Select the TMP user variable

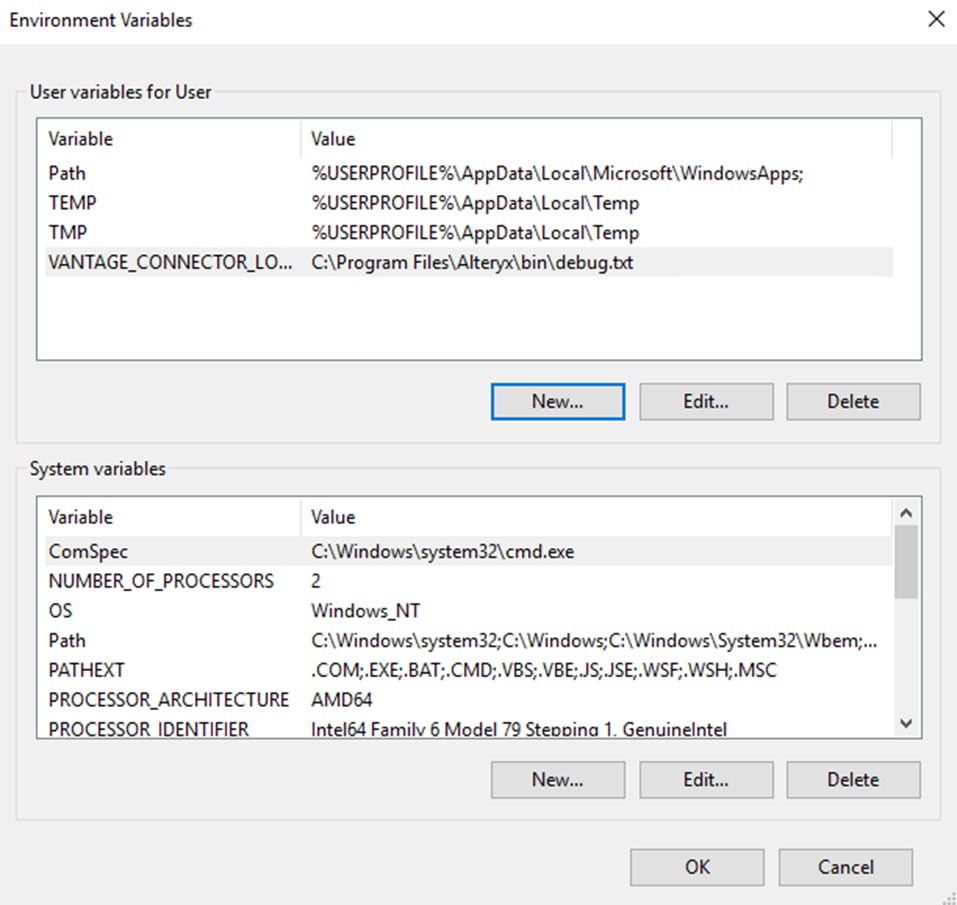tap(469, 233)
